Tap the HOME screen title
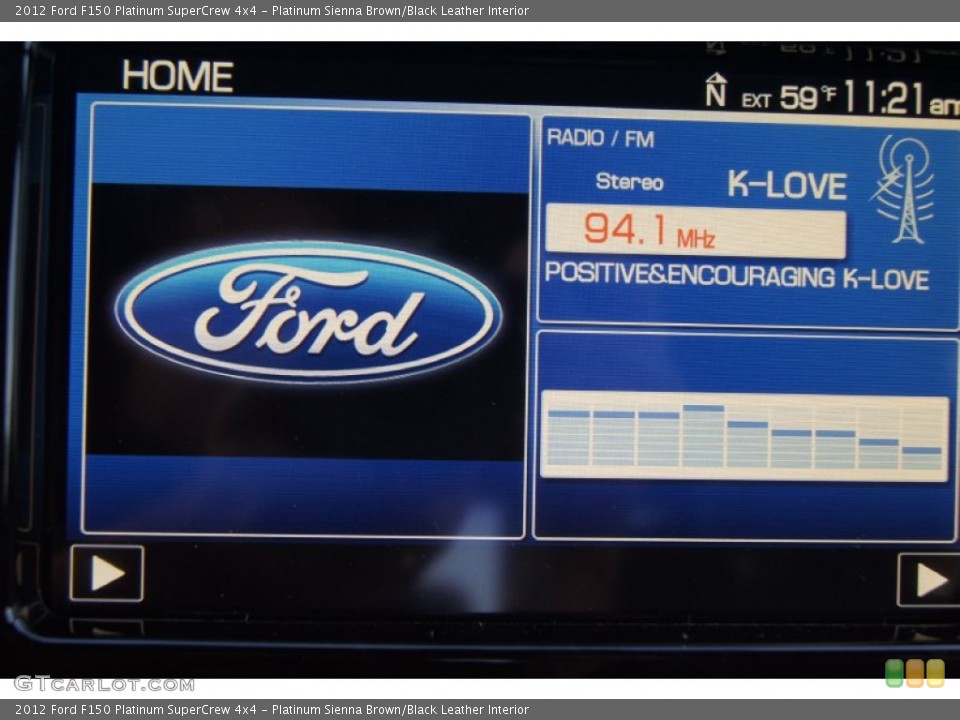960x720 pixels. pyautogui.click(x=178, y=77)
